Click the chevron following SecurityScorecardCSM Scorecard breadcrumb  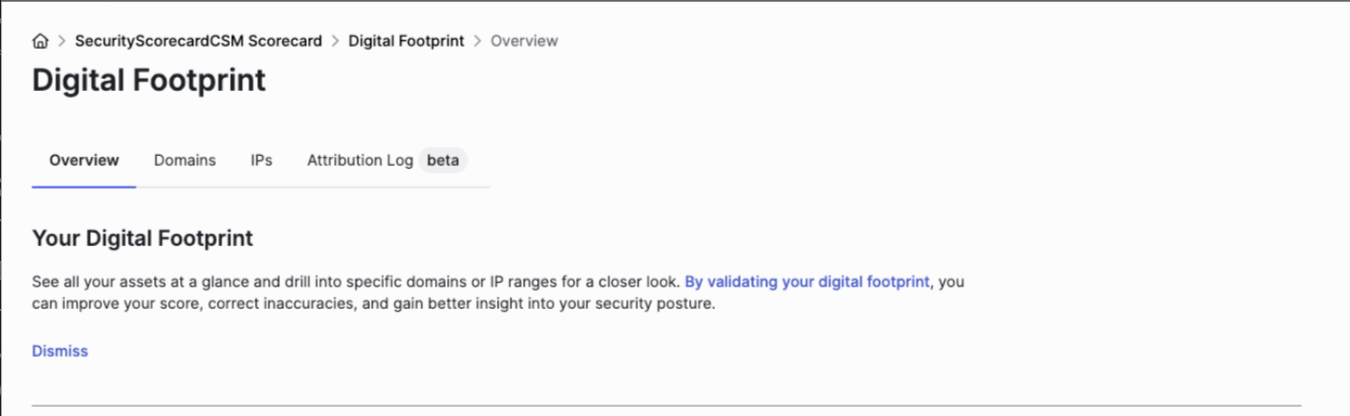point(335,41)
